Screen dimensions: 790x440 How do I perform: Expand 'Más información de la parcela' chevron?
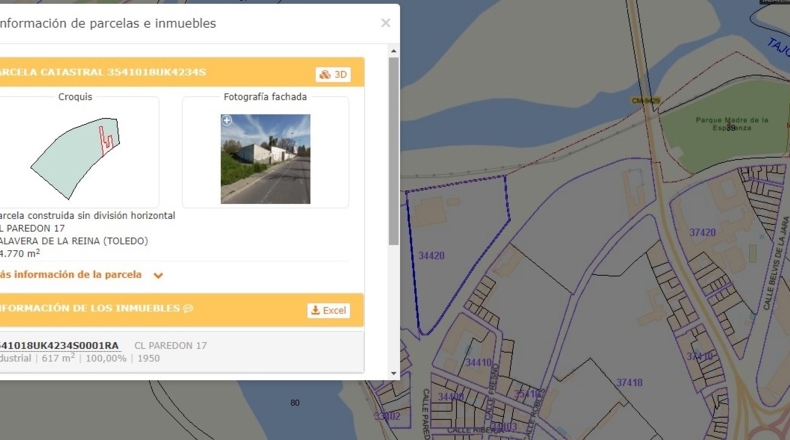[158, 275]
